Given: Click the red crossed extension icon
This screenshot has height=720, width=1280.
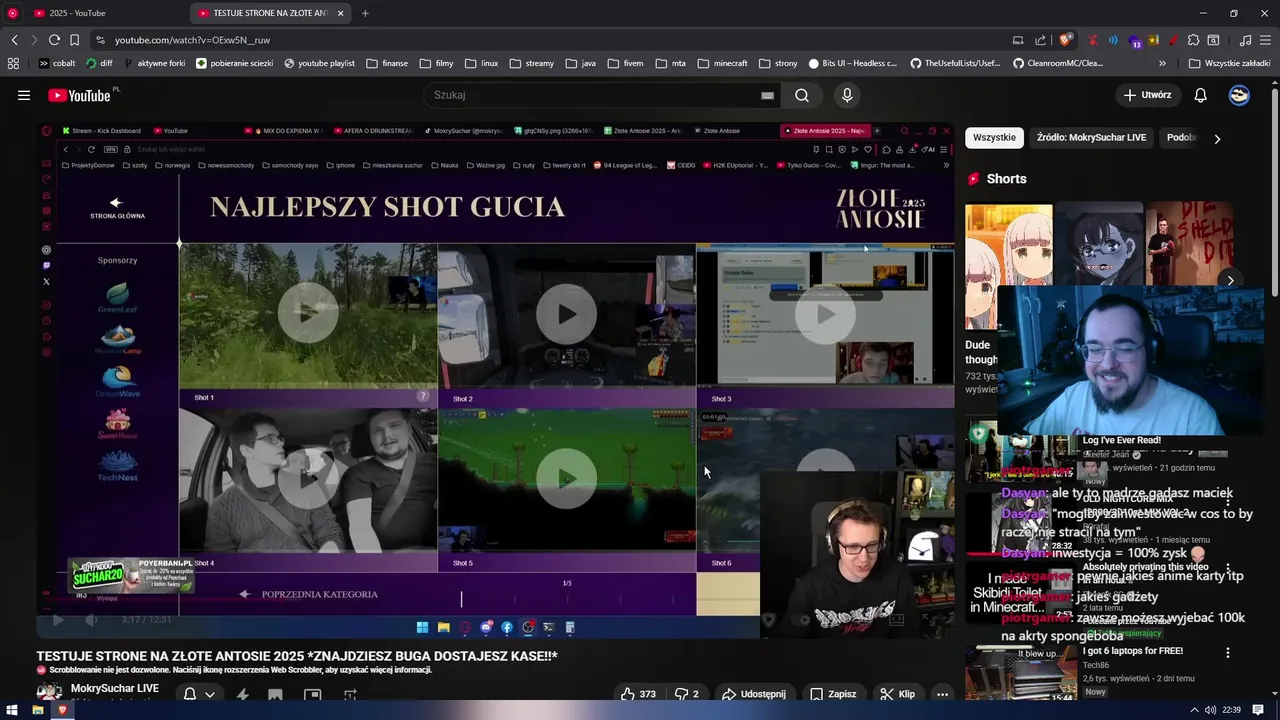Looking at the screenshot, I should (1093, 40).
